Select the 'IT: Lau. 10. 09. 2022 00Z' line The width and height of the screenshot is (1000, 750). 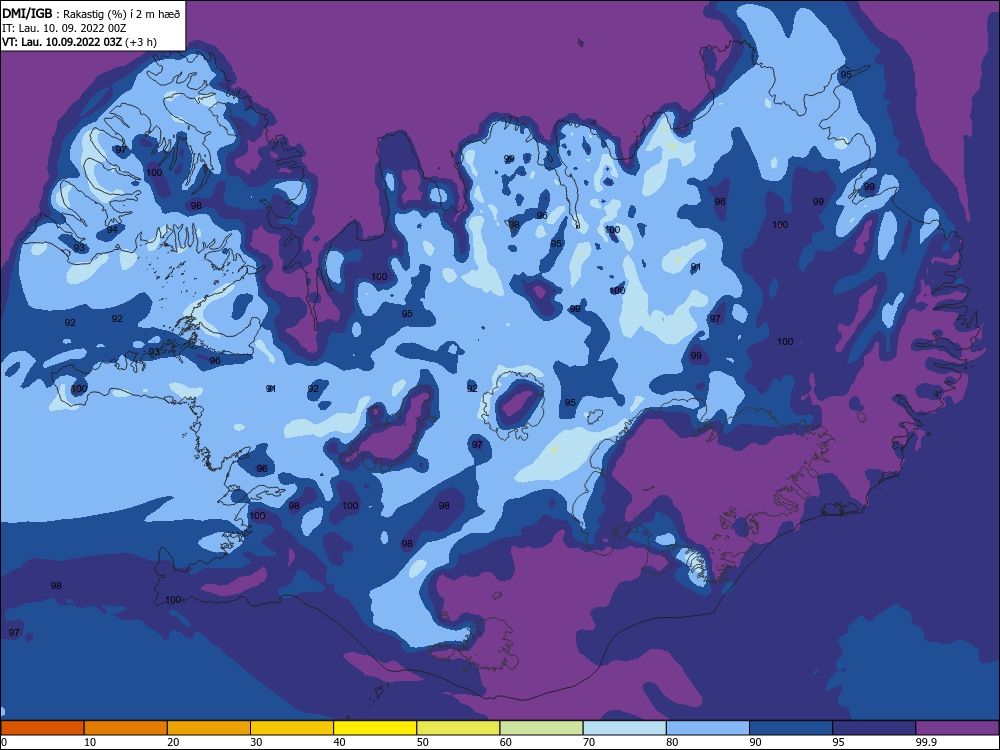click(x=64, y=28)
